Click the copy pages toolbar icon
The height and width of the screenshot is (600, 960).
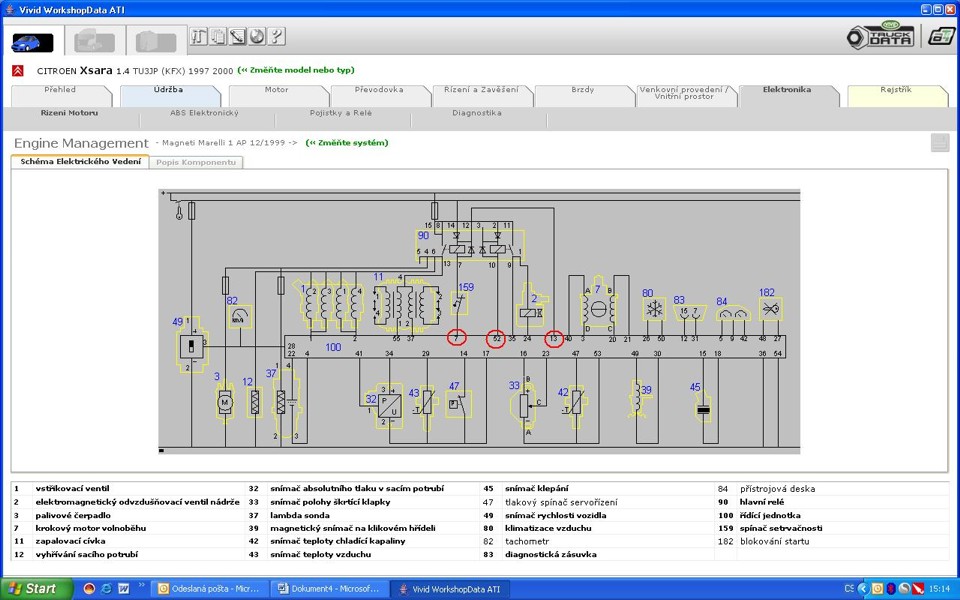(x=218, y=37)
